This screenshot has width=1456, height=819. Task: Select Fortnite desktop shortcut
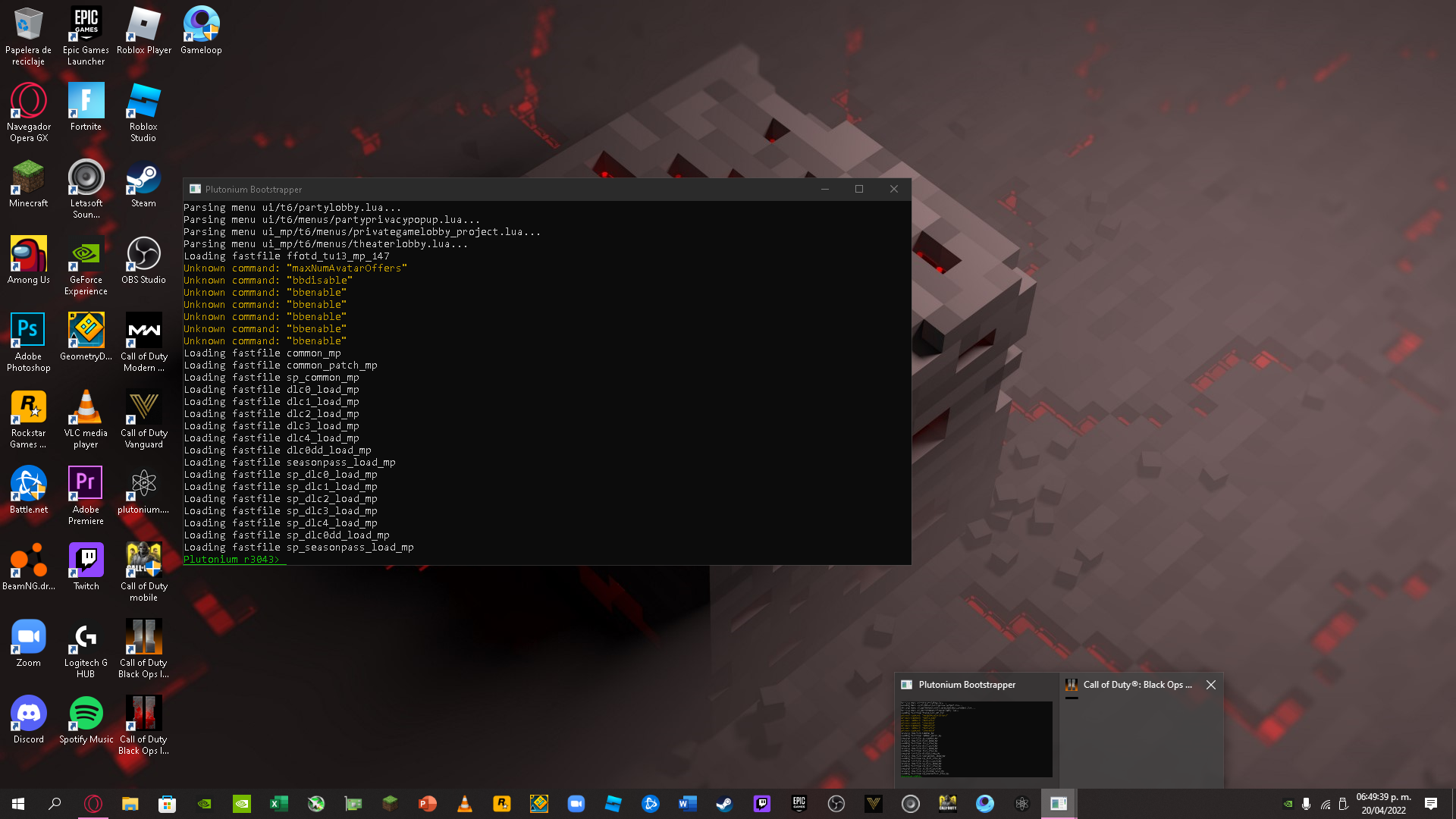[x=86, y=107]
